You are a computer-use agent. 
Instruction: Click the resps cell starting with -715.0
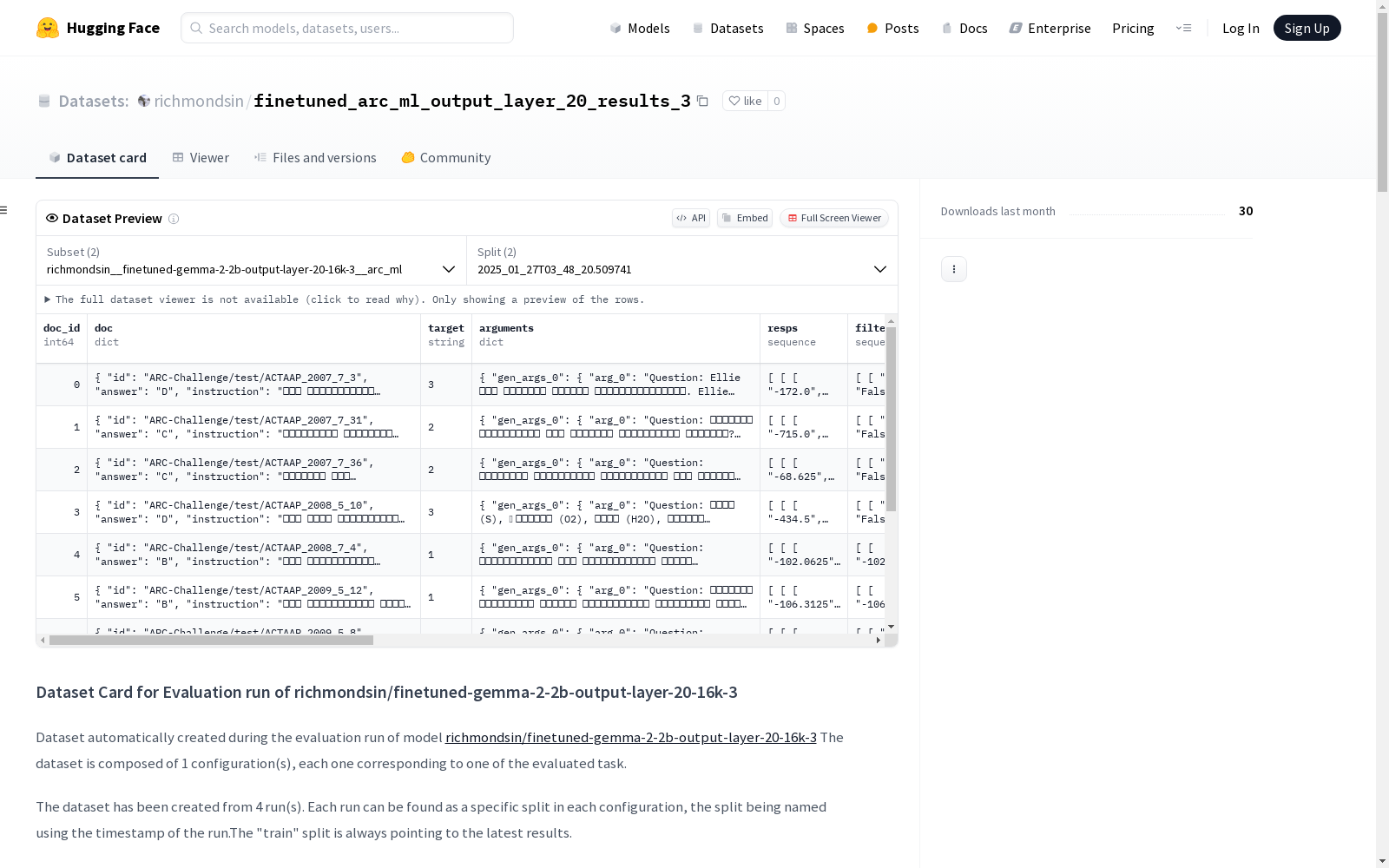click(x=804, y=427)
